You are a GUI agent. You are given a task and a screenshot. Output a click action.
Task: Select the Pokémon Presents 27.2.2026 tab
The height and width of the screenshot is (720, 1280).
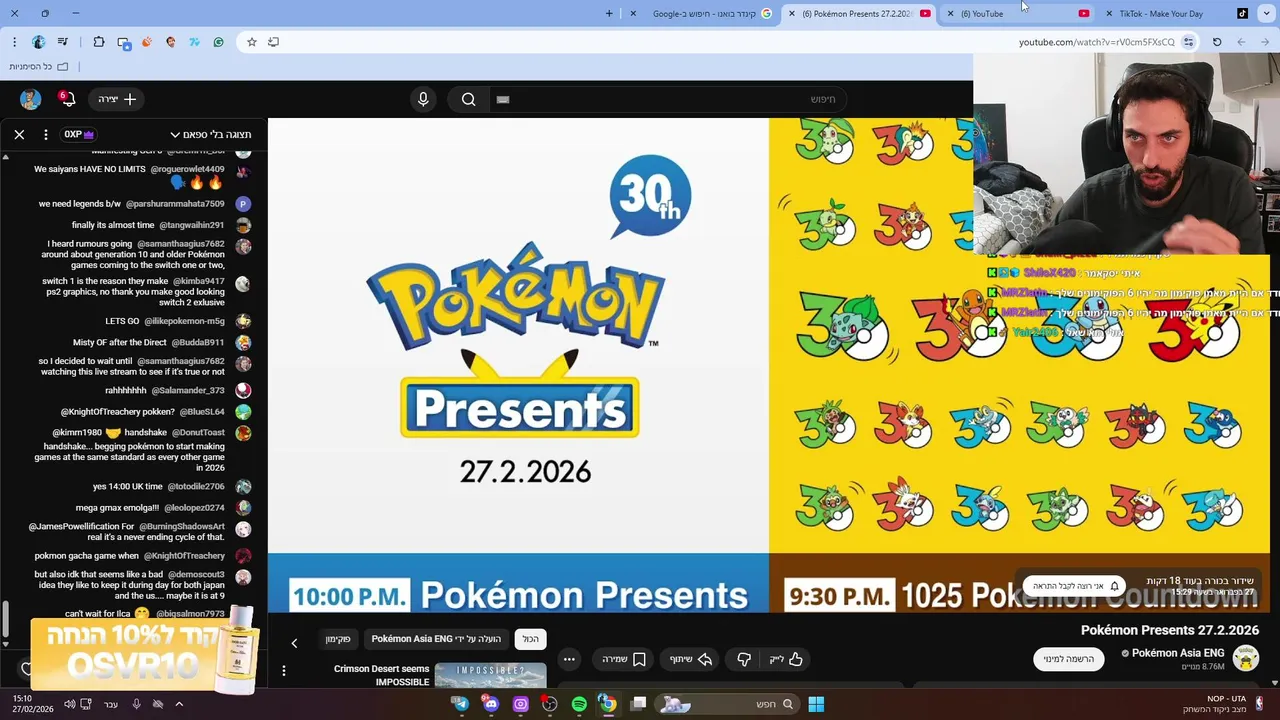[860, 14]
